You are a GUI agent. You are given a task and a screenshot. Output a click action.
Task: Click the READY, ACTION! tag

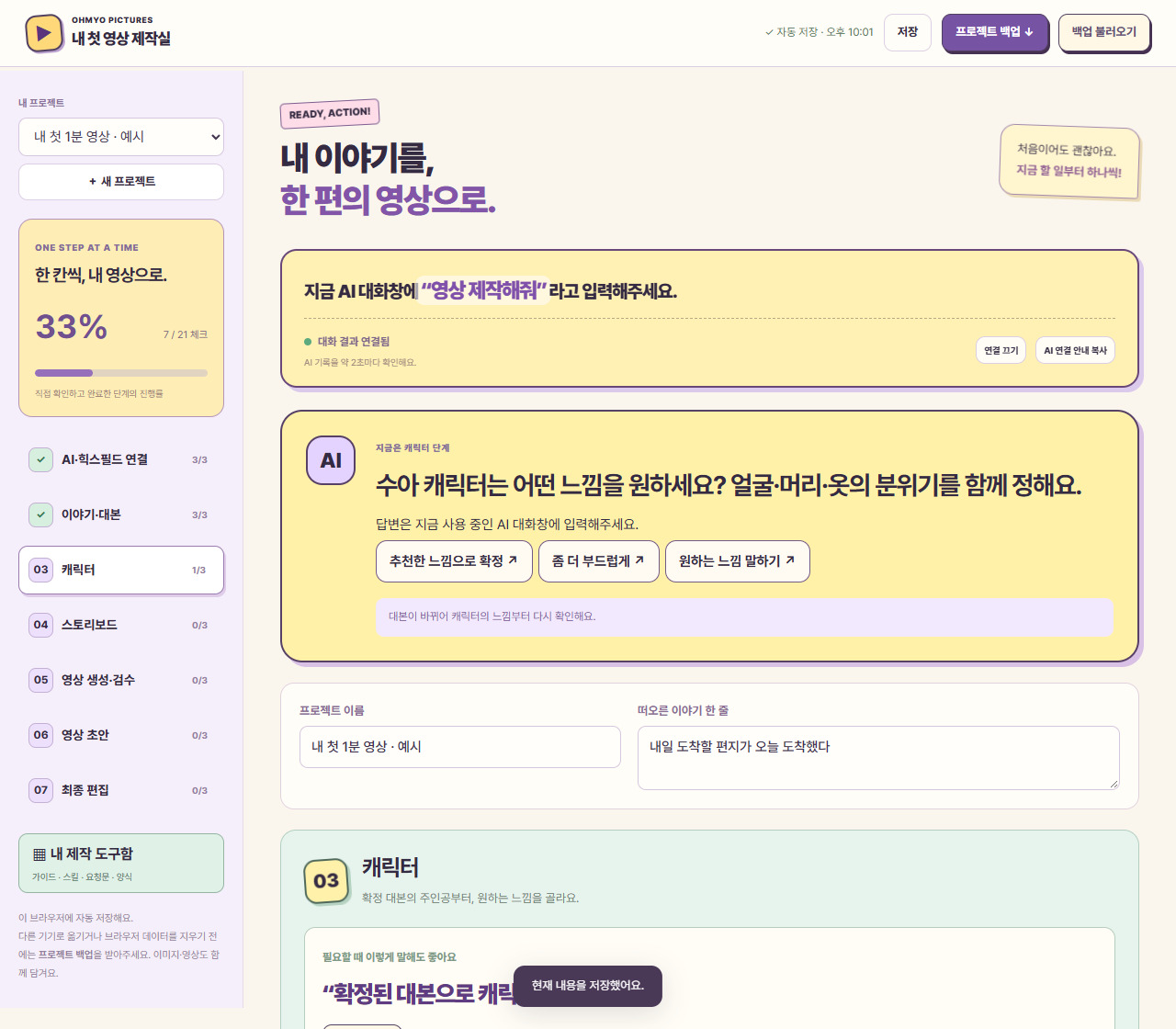(x=330, y=113)
